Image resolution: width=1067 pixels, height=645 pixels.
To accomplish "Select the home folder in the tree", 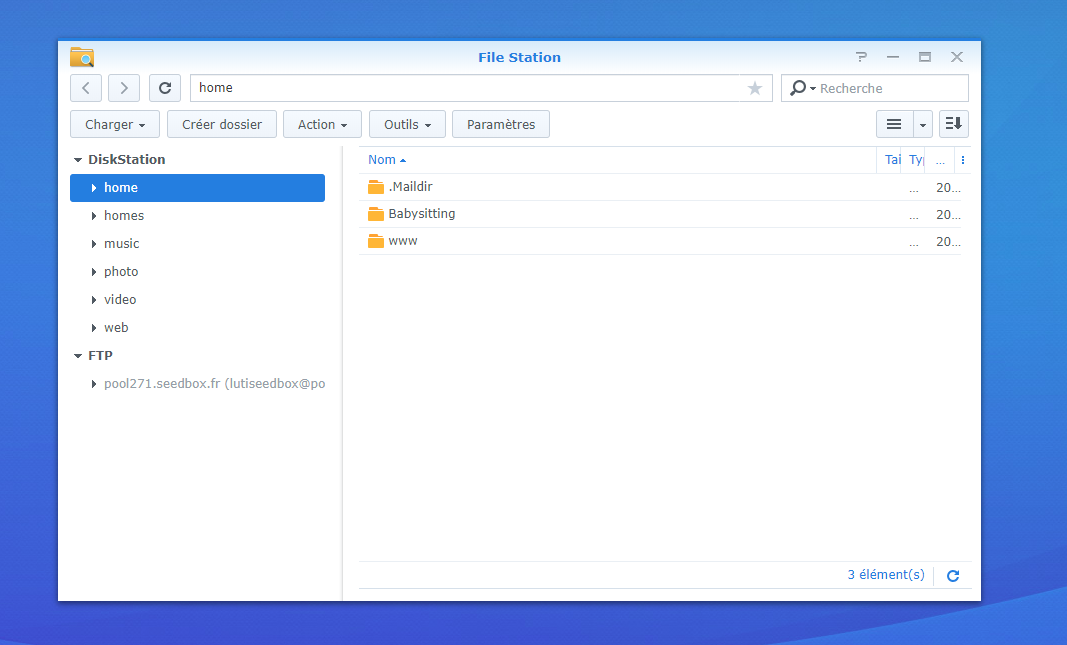I will click(x=197, y=188).
